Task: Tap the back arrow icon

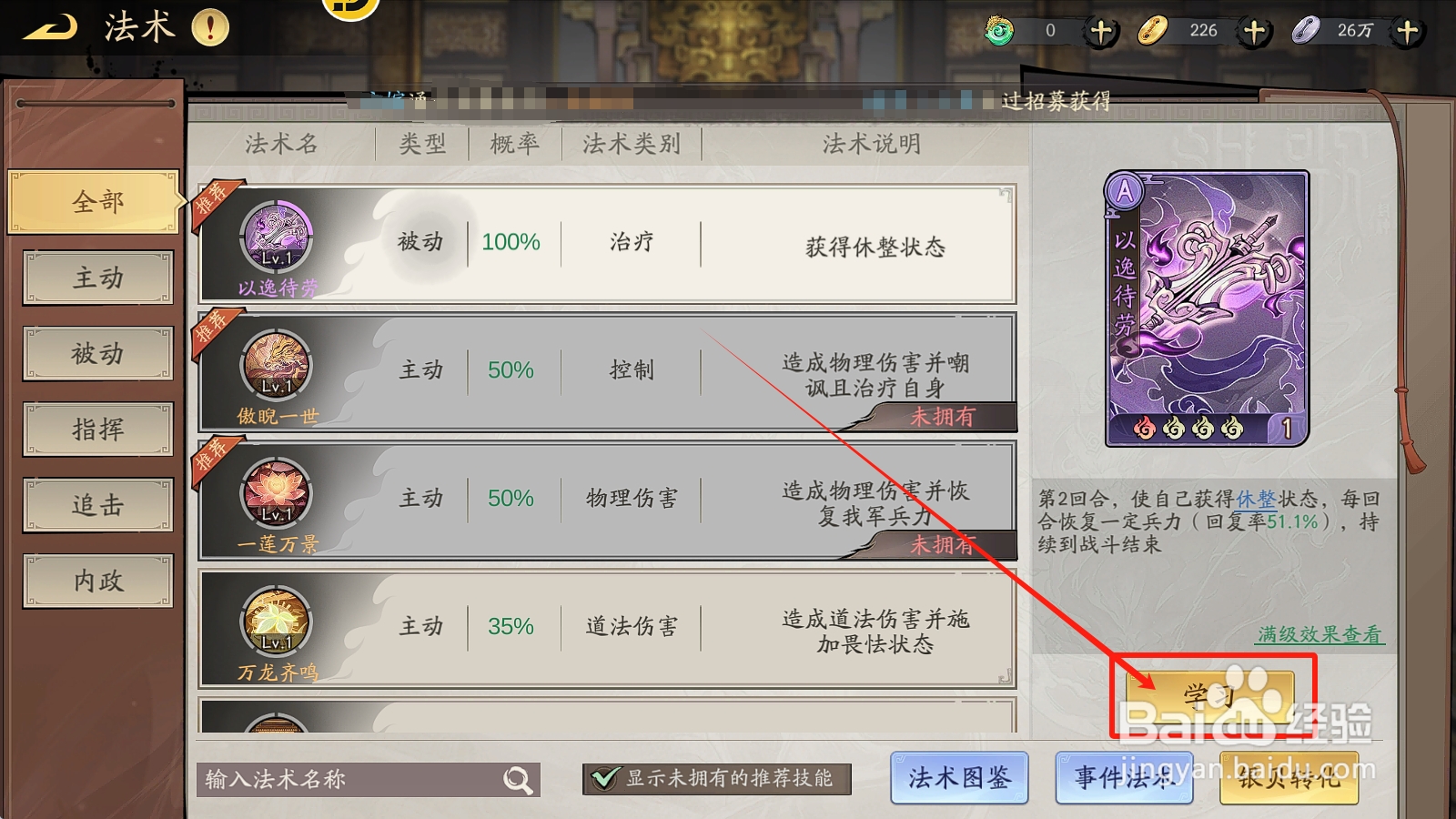Action: [50, 28]
